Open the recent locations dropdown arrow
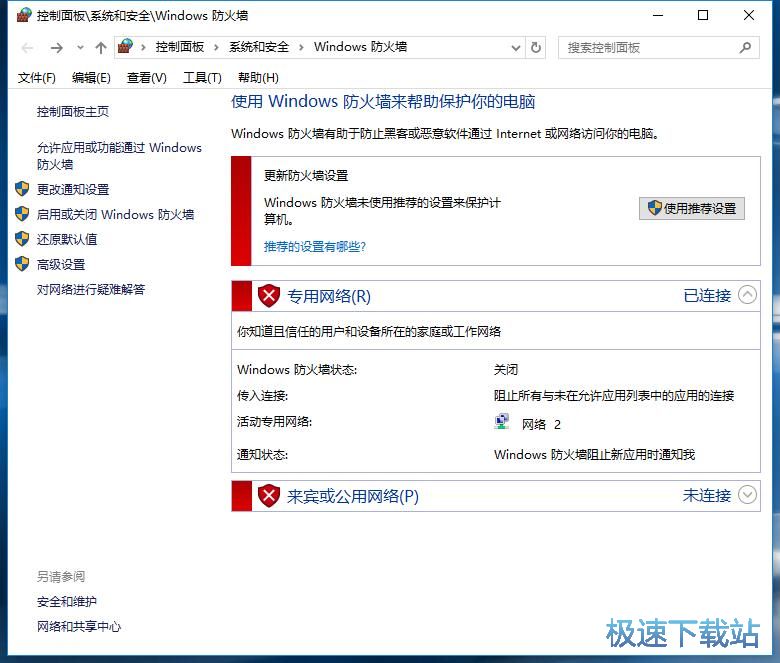 point(80,48)
